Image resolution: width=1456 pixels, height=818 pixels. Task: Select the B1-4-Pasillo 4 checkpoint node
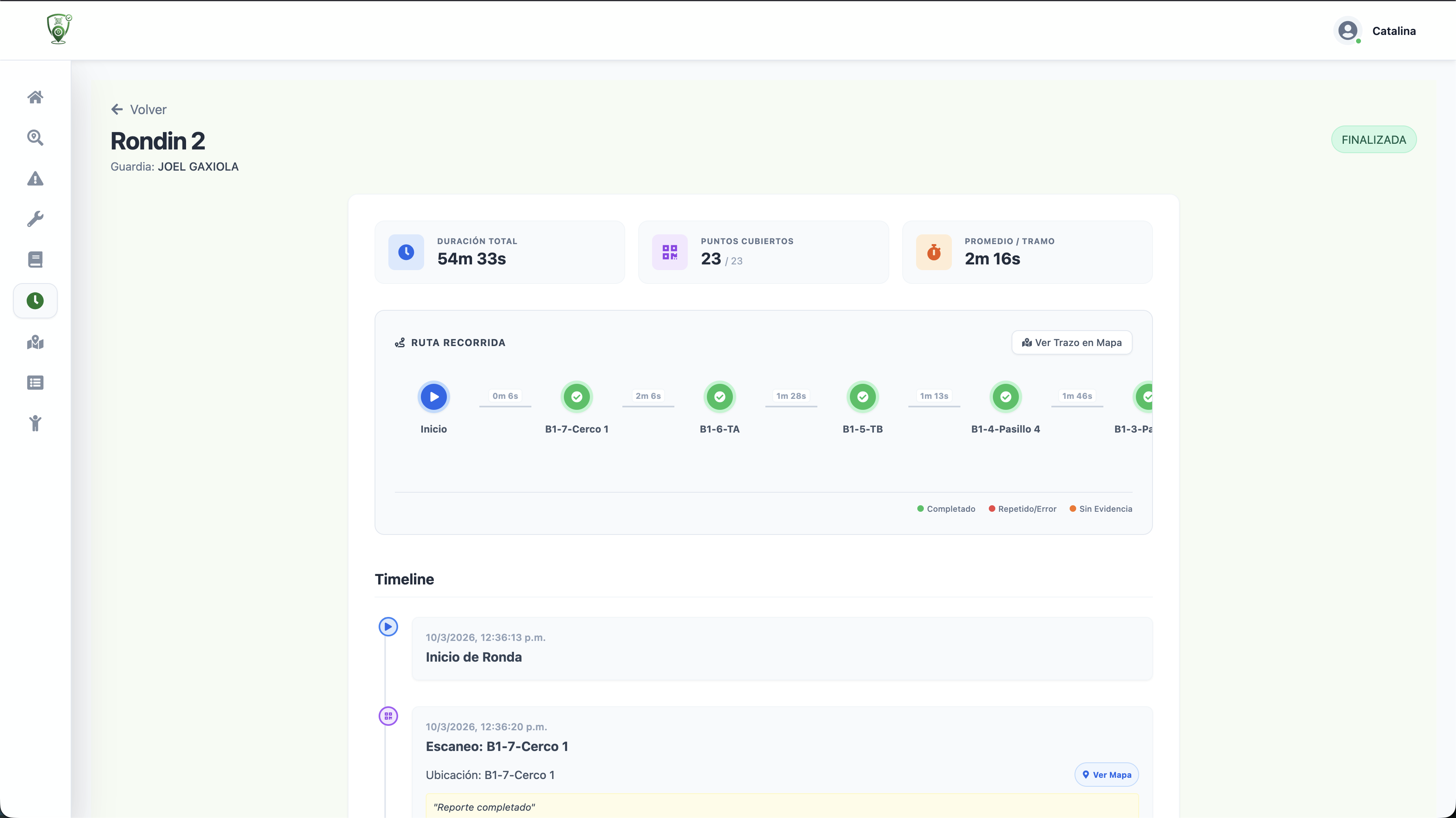click(1005, 396)
